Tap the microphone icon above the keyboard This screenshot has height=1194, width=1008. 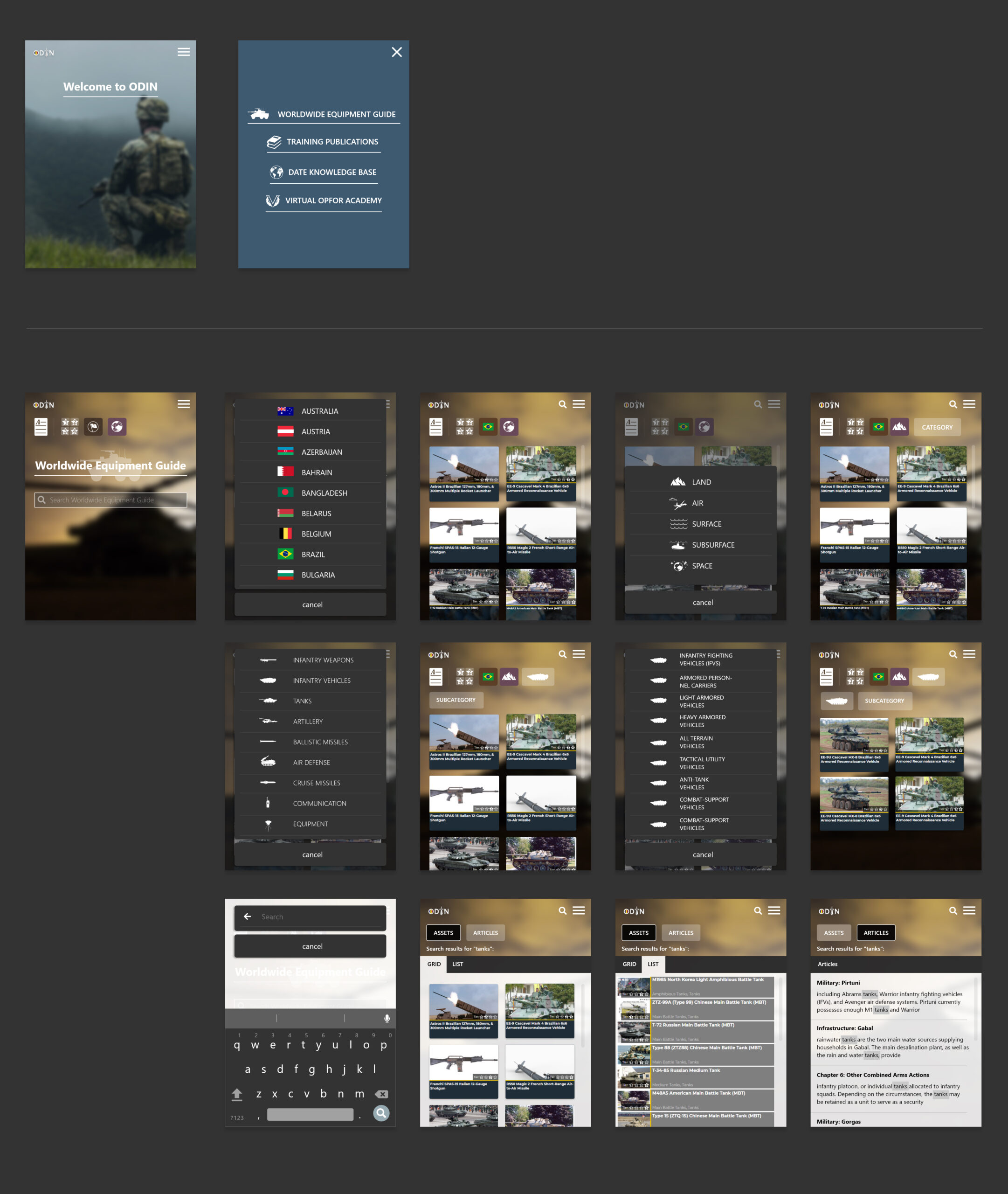(387, 1019)
